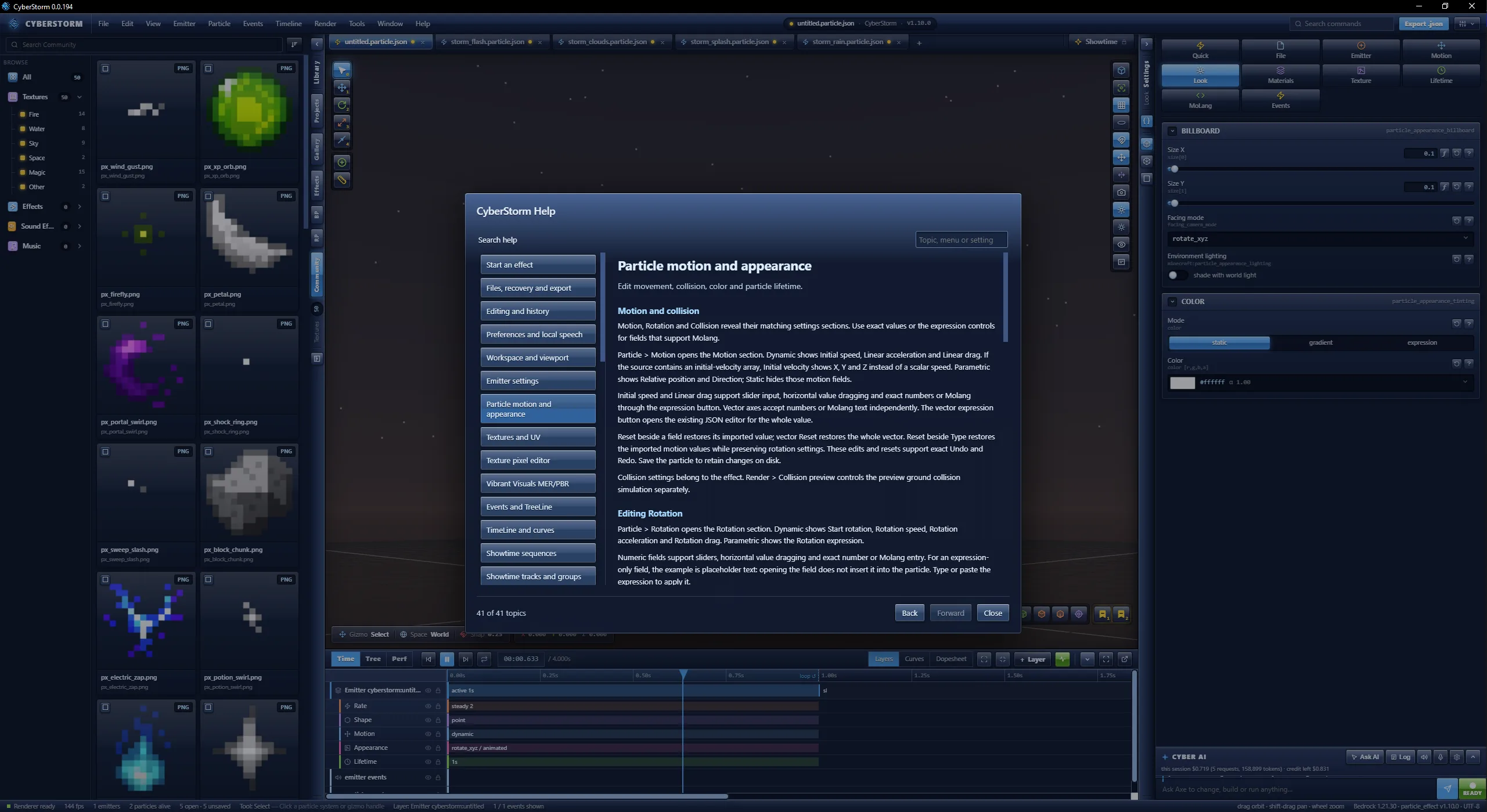Click the curly braces JSON icon

pyautogui.click(x=1146, y=121)
